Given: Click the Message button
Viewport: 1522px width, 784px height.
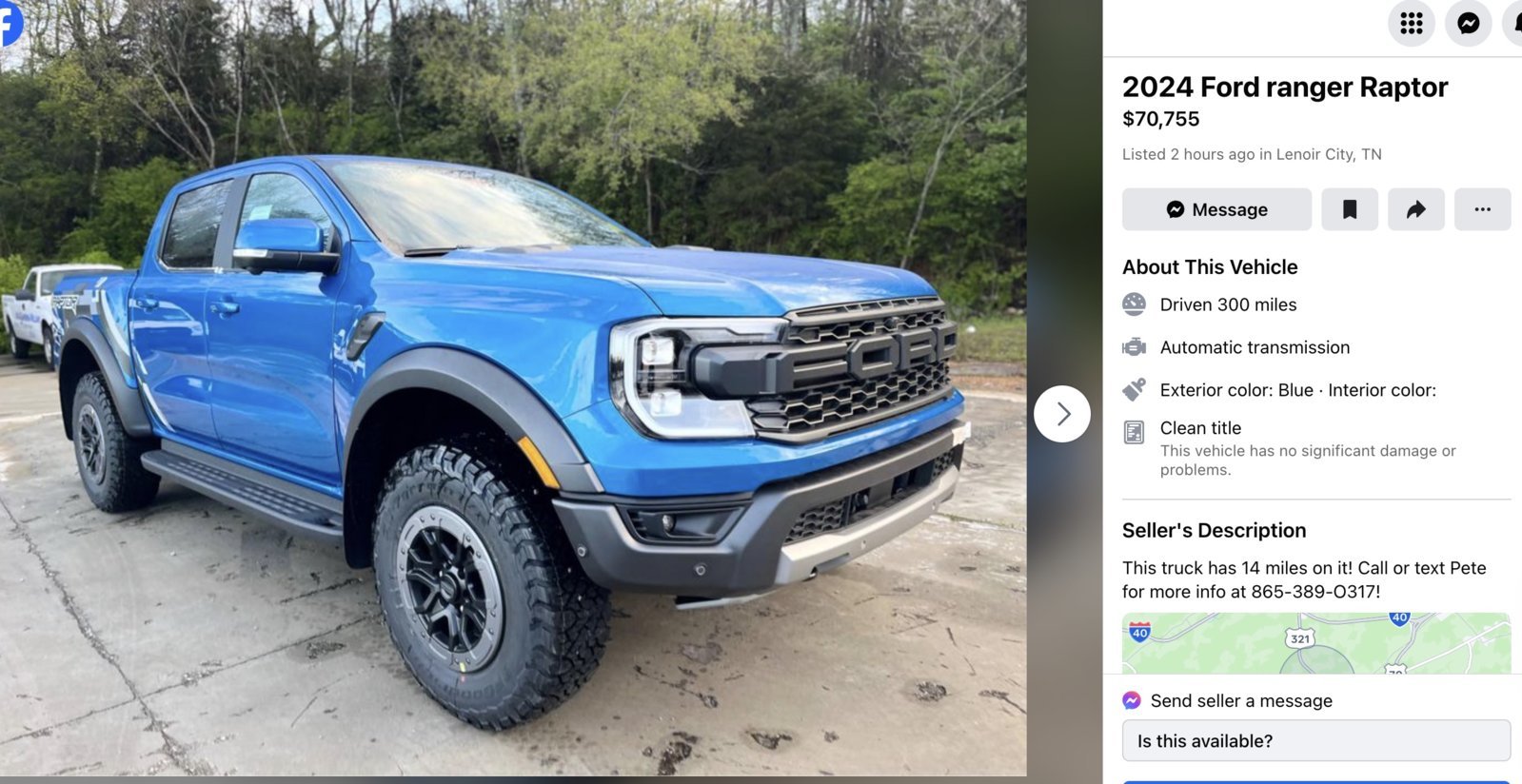Looking at the screenshot, I should coord(1216,209).
